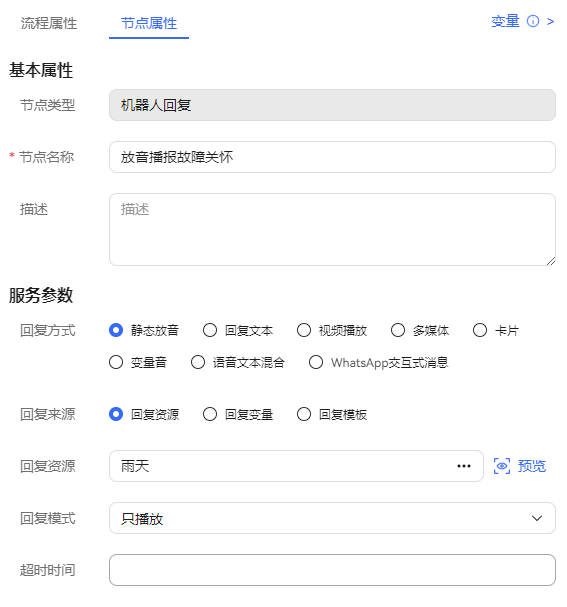Viewport: 567px width, 607px height.
Task: Click the 变量 link
Action: click(x=505, y=21)
